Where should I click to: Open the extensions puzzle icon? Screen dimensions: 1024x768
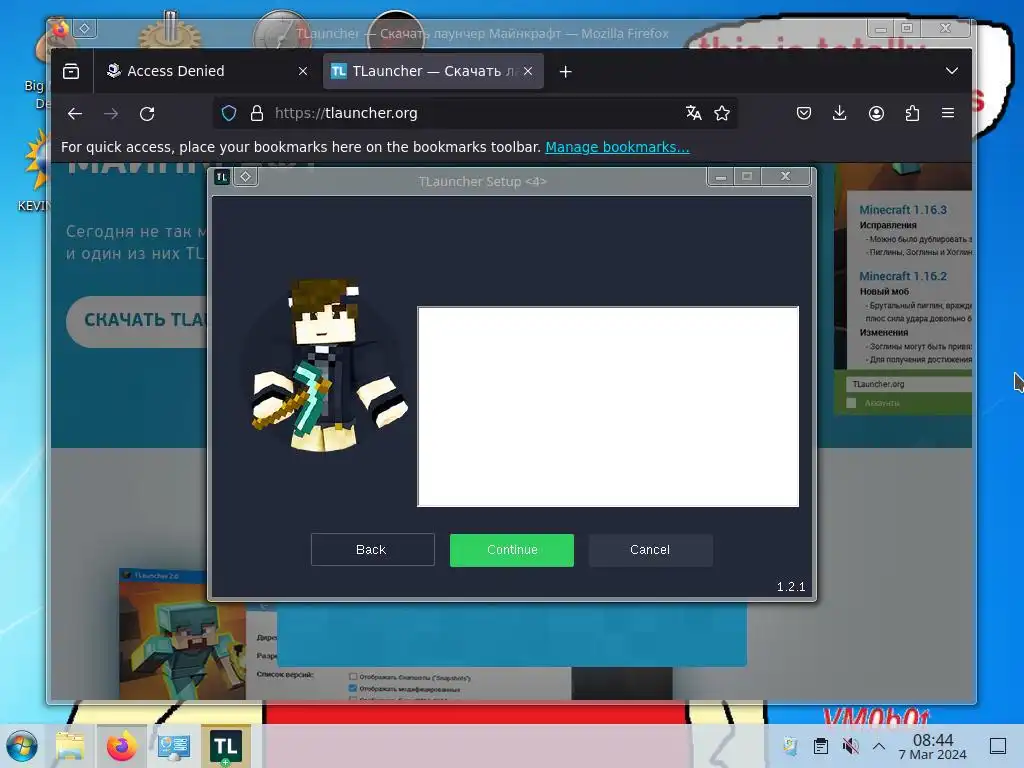912,114
